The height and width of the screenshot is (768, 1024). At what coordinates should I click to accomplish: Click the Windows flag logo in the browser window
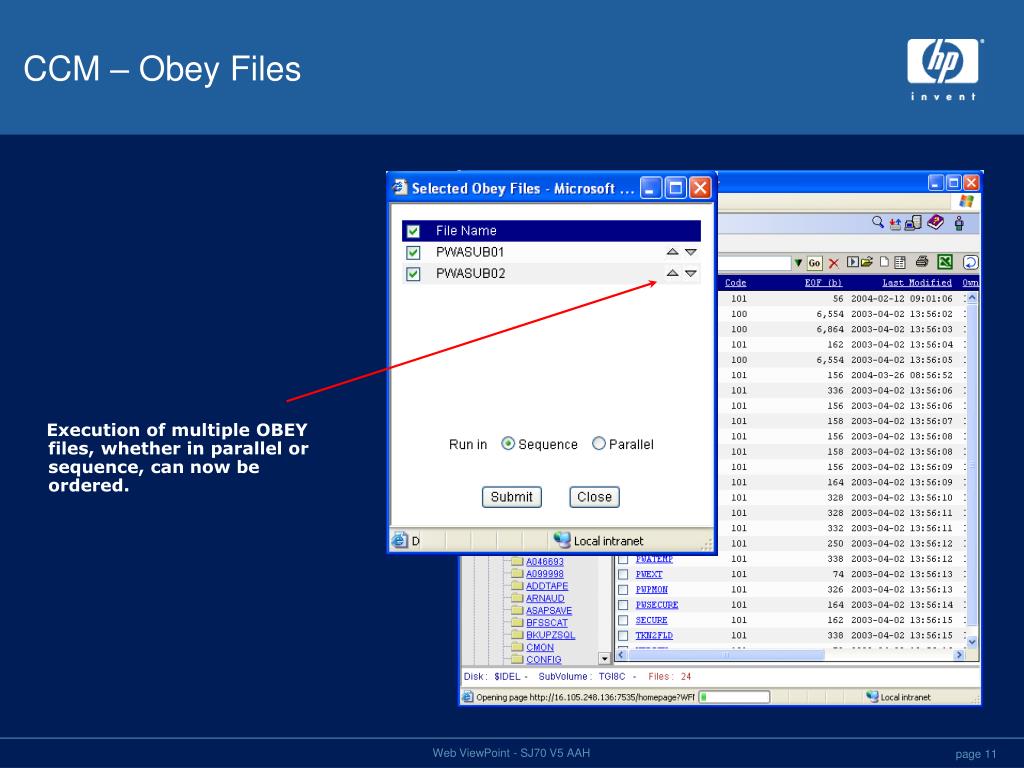967,201
